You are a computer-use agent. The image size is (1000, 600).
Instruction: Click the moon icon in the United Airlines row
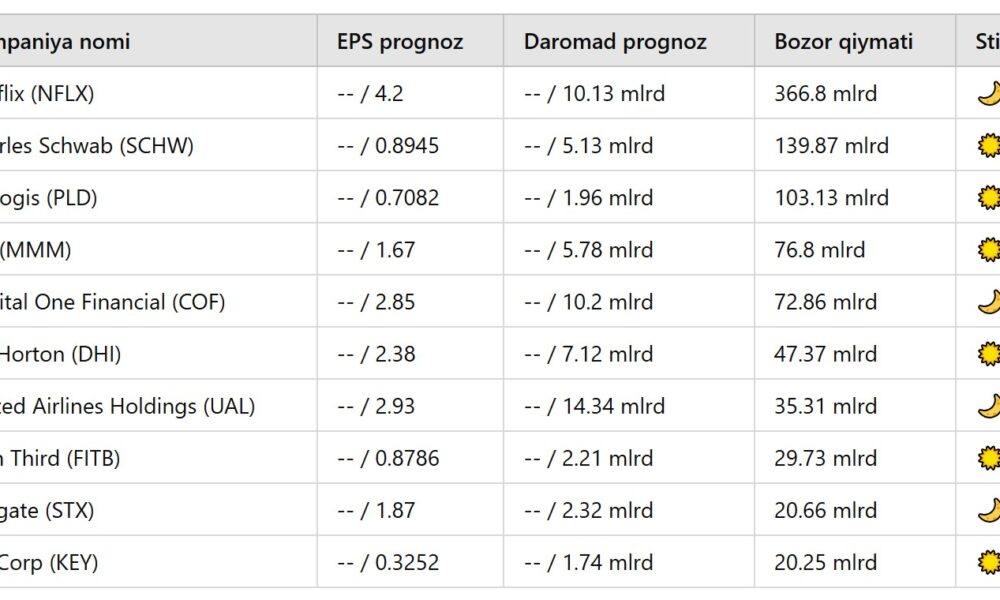click(x=988, y=406)
